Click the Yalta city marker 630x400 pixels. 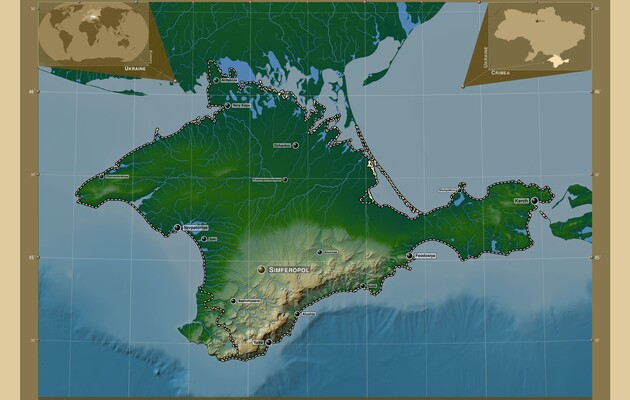point(268,342)
